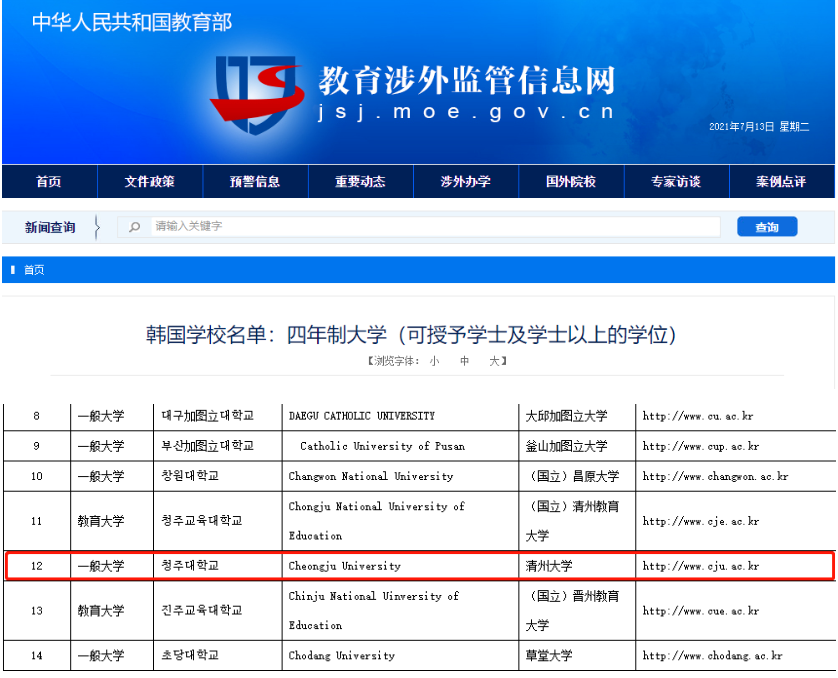Click the 首页 breadcrumb link
The width and height of the screenshot is (838, 678).
pyautogui.click(x=34, y=270)
